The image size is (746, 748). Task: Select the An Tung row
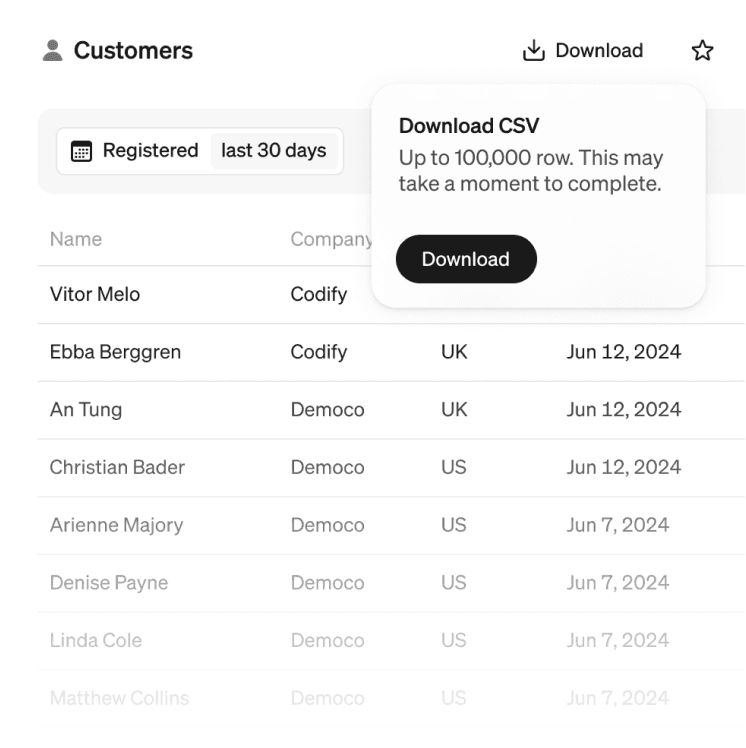pyautogui.click(x=86, y=410)
